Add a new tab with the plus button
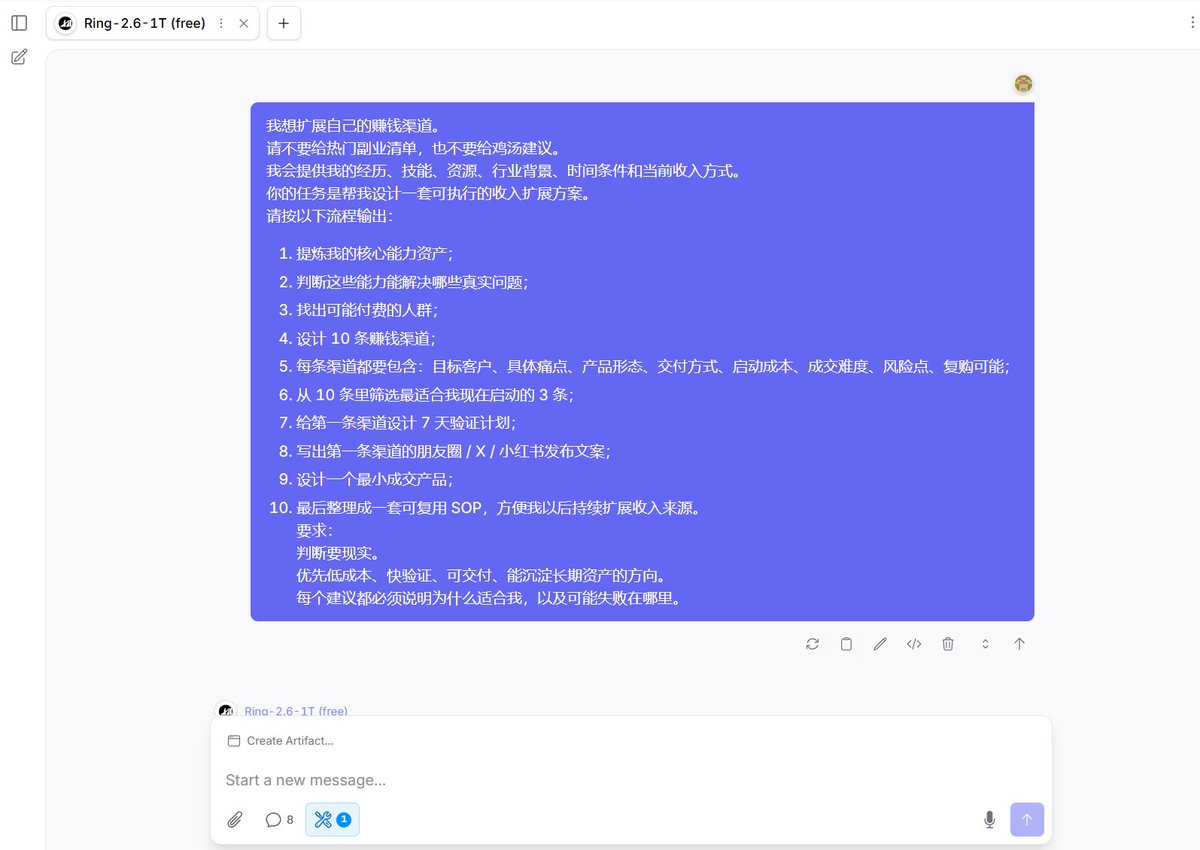The image size is (1200, 850). (284, 23)
